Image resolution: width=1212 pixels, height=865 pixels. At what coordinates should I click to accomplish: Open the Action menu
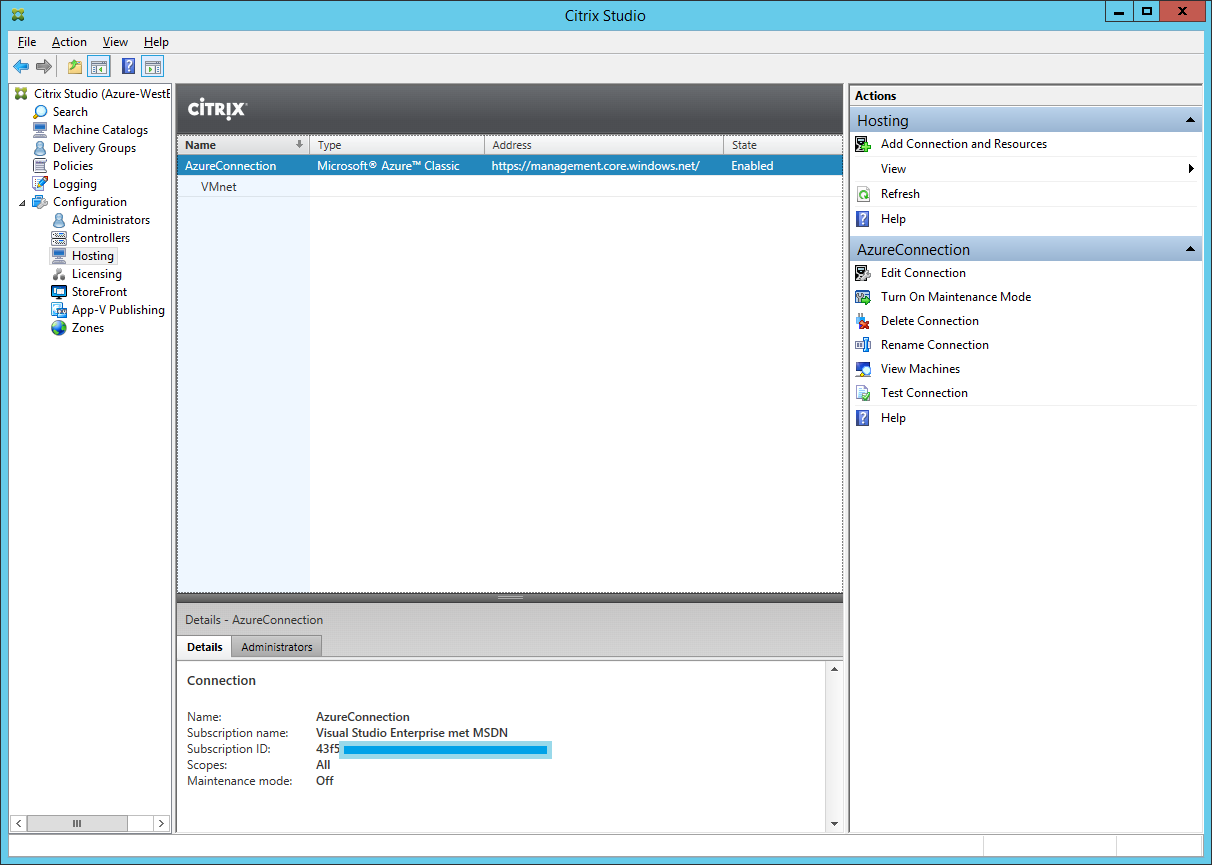pos(69,42)
